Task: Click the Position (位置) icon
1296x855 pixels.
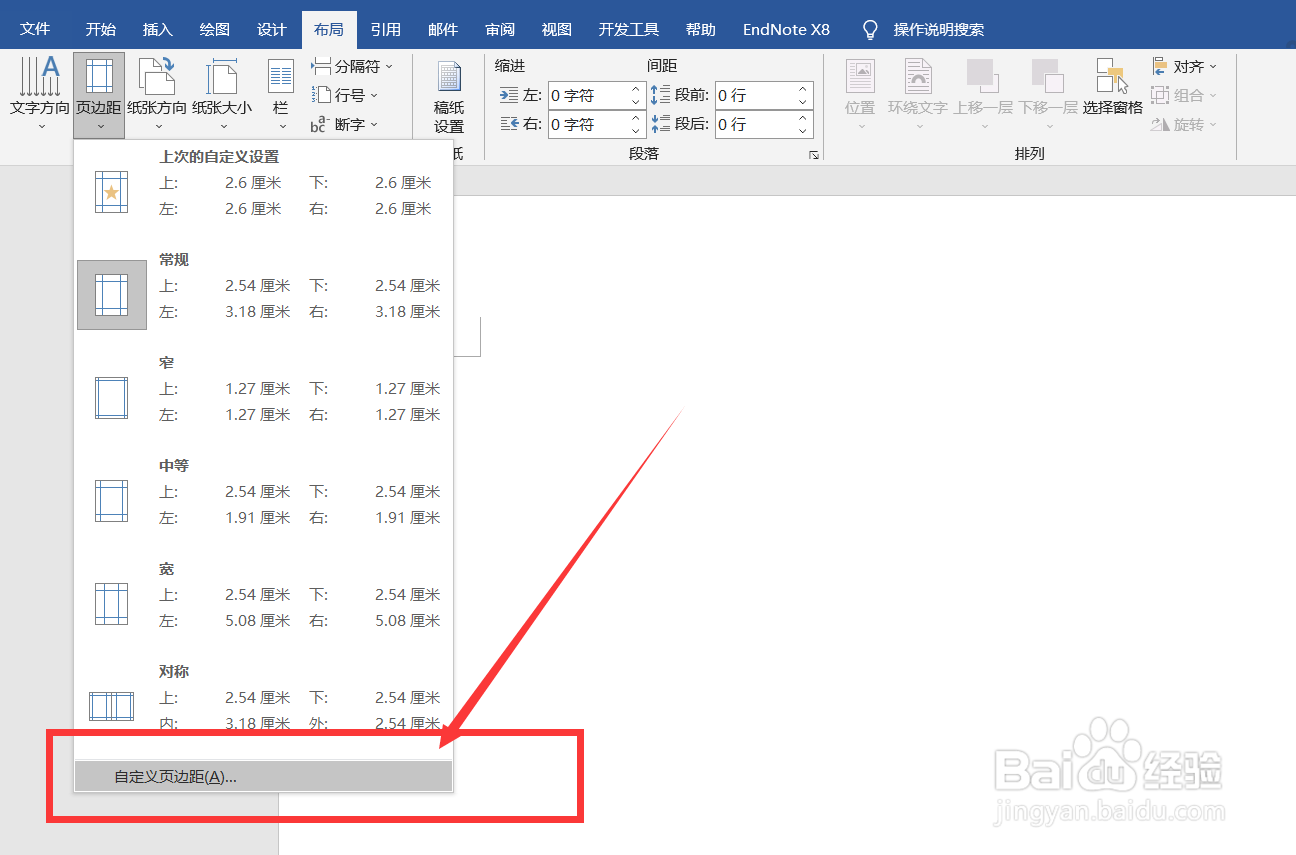Action: (860, 95)
